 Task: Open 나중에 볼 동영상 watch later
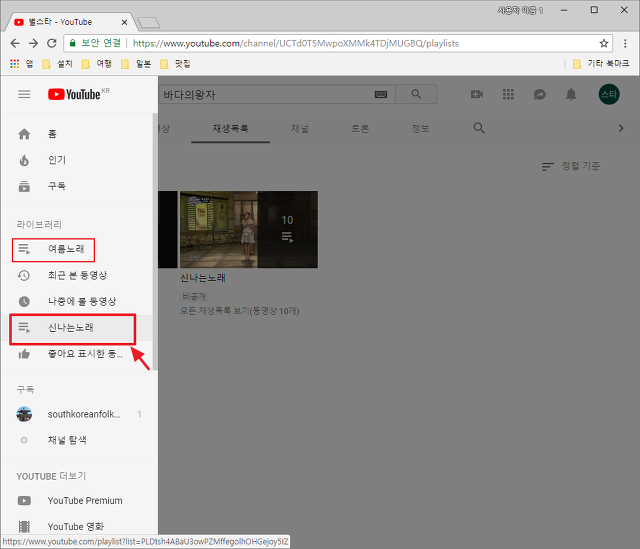tap(77, 302)
